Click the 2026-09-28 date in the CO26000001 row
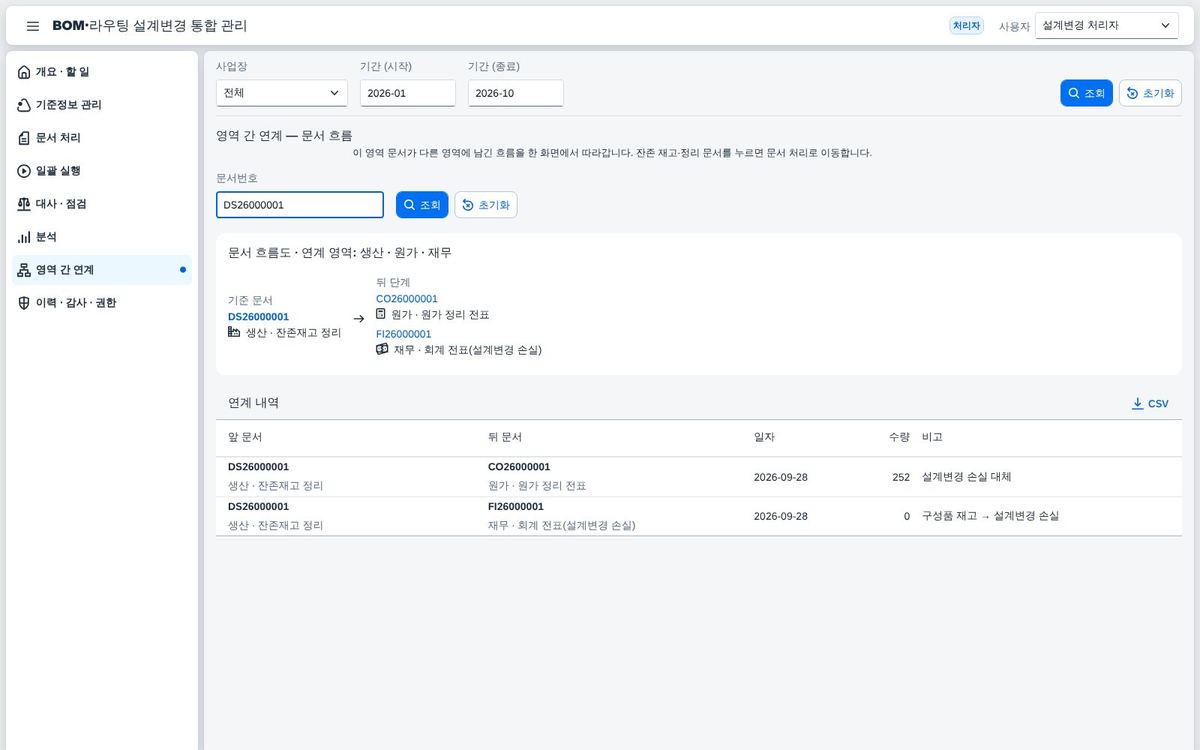 (781, 477)
